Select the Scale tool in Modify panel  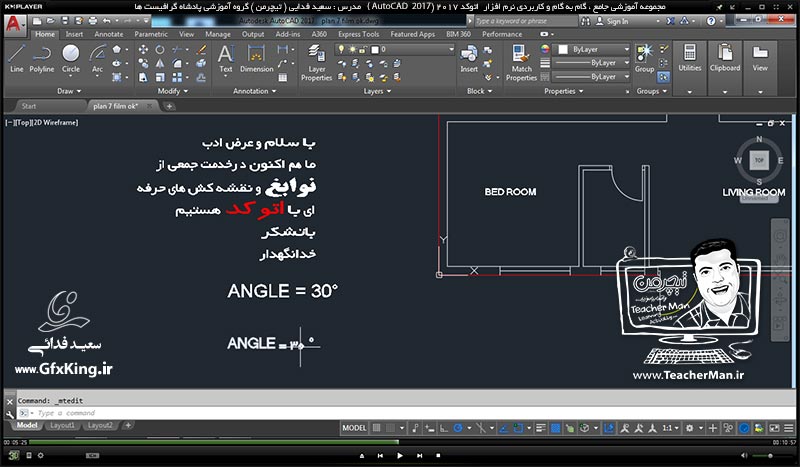click(160, 78)
